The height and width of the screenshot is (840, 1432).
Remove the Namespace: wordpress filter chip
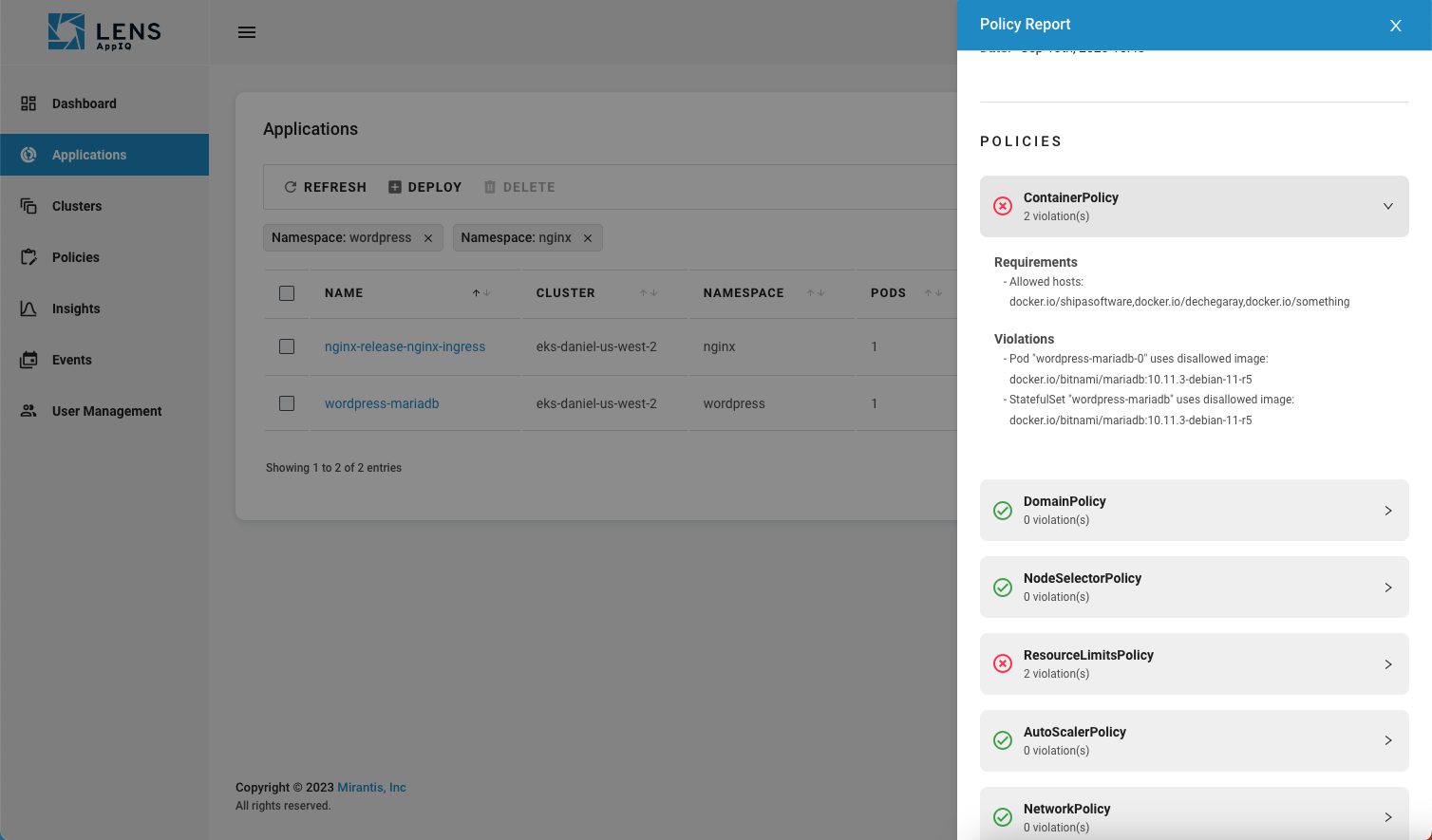(x=428, y=238)
